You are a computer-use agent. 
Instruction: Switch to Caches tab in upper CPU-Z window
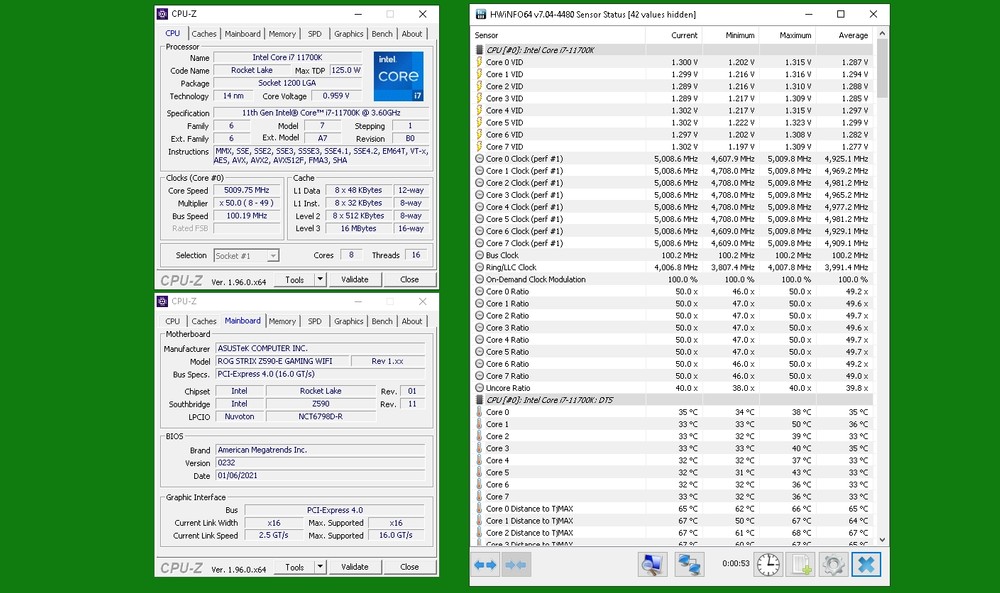(x=204, y=34)
